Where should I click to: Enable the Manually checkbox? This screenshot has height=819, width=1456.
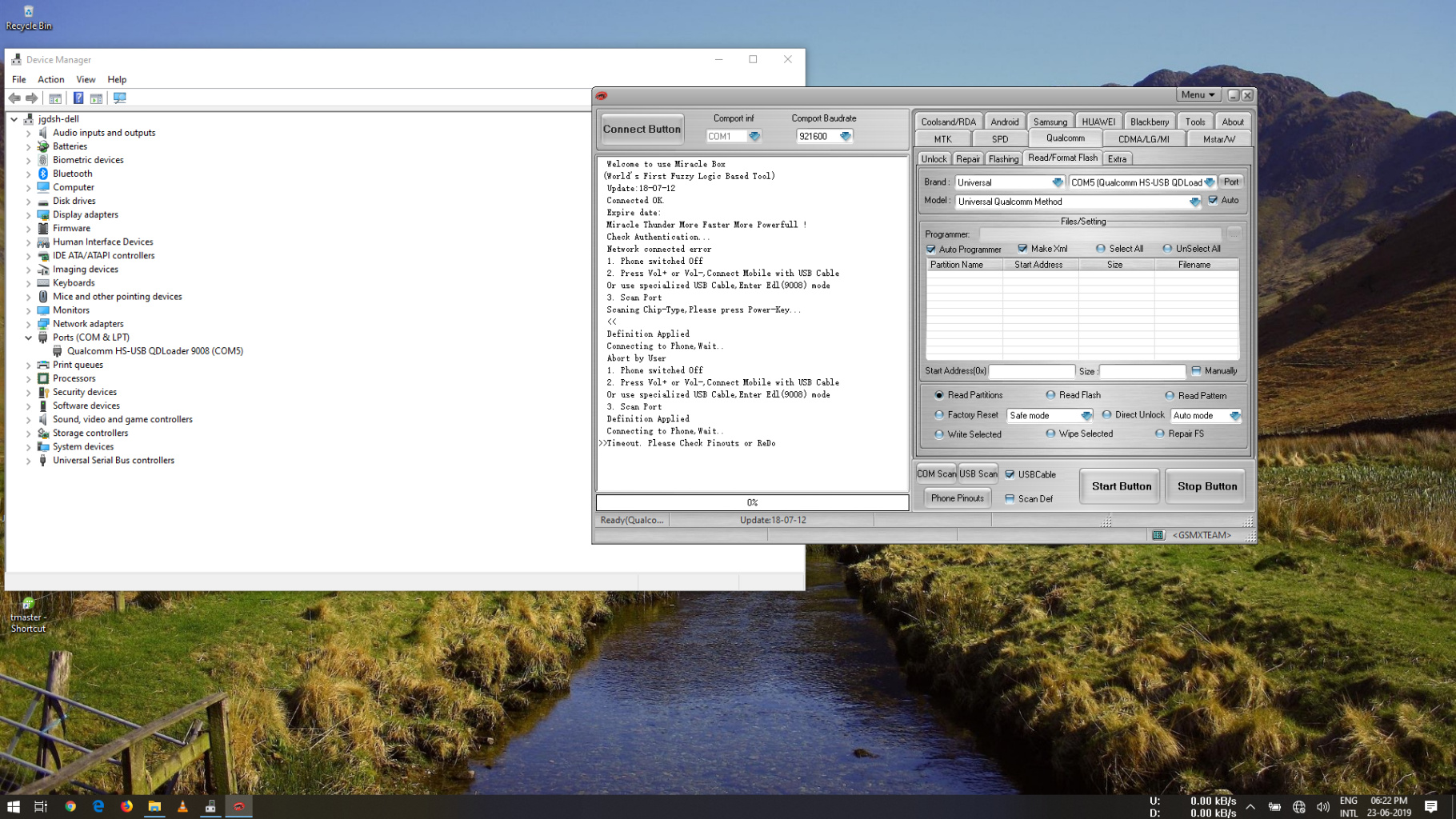click(1196, 370)
